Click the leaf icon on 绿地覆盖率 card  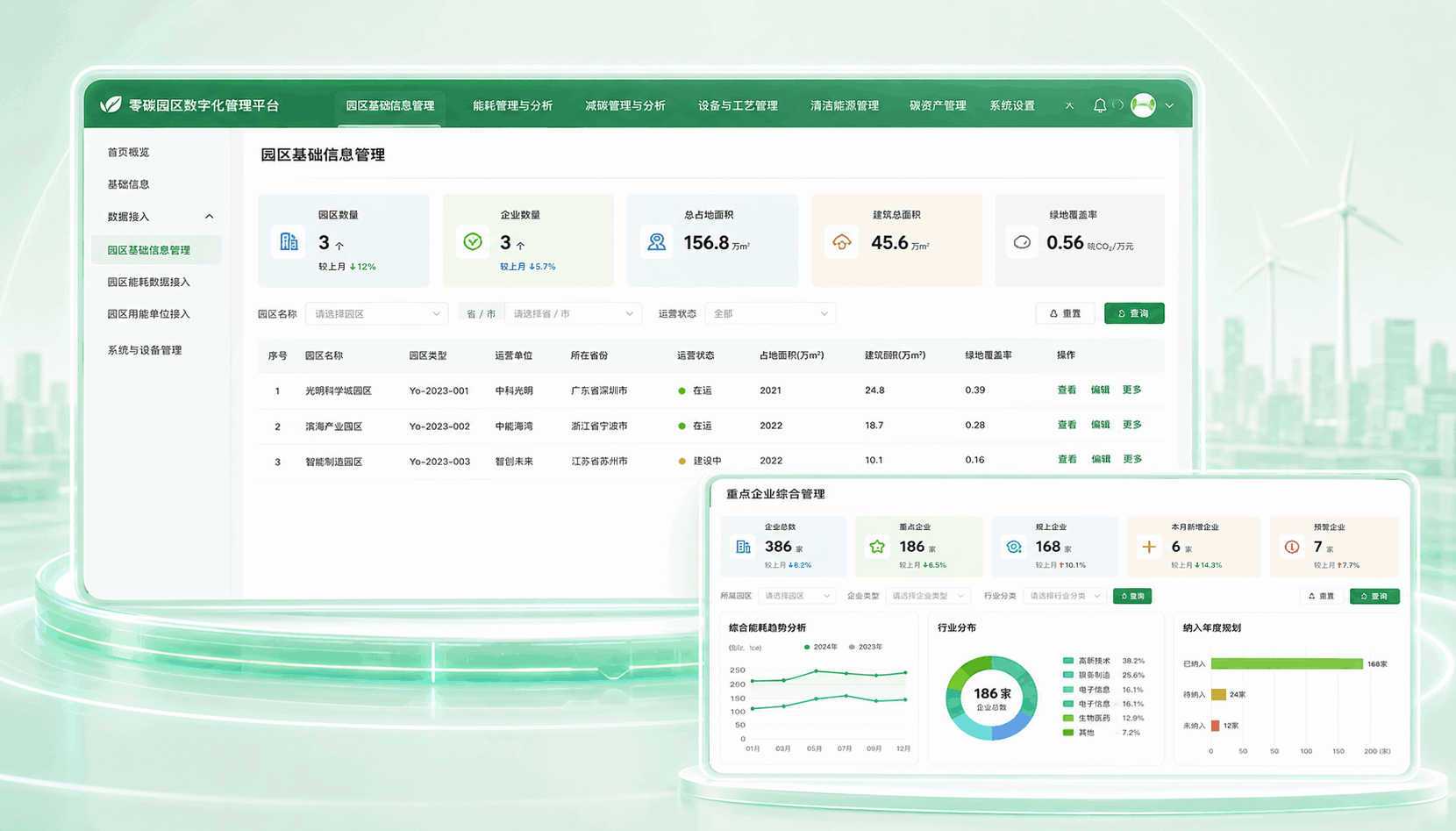[x=1022, y=242]
